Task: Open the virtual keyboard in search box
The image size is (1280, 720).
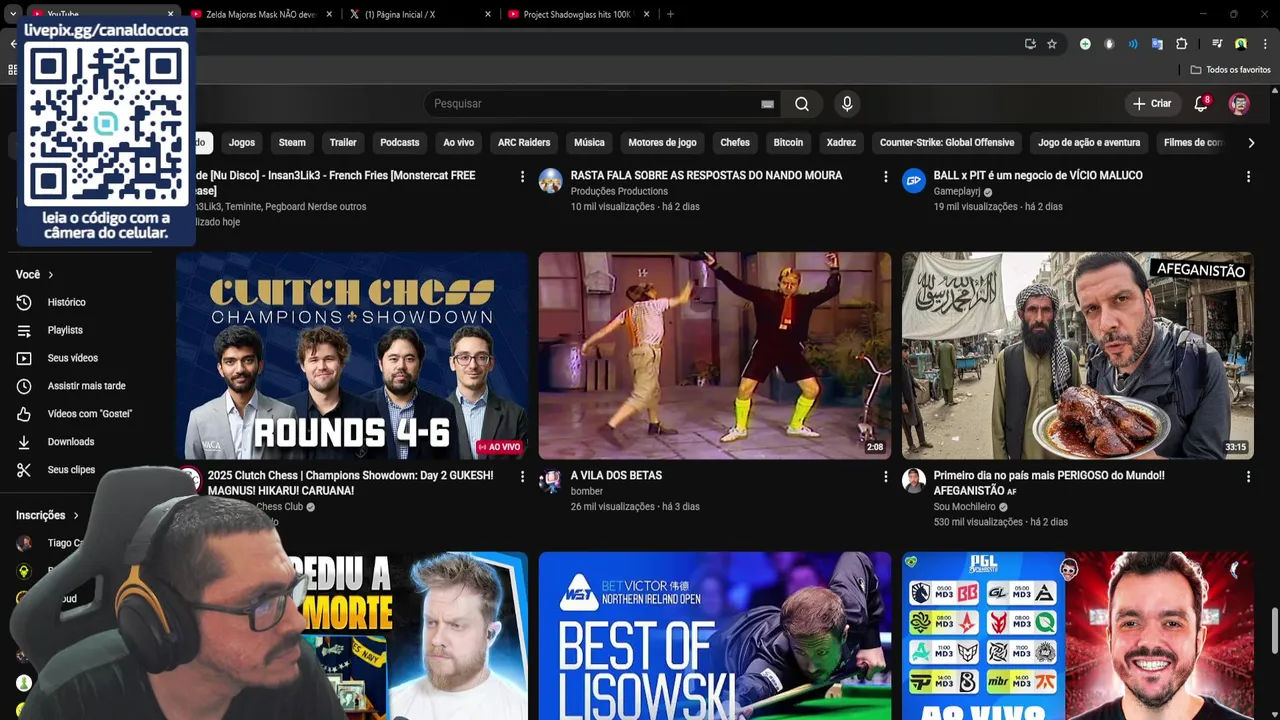Action: tap(767, 104)
